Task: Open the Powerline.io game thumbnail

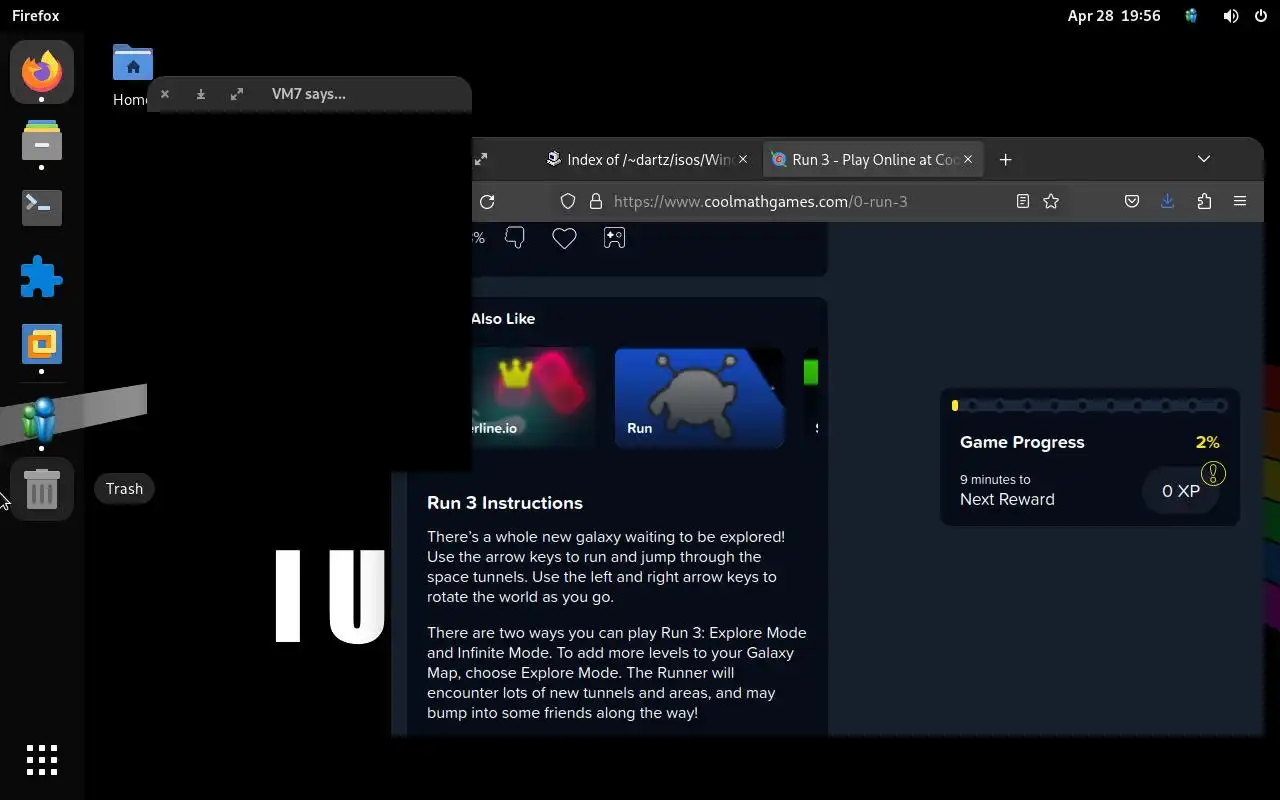Action: click(x=534, y=397)
